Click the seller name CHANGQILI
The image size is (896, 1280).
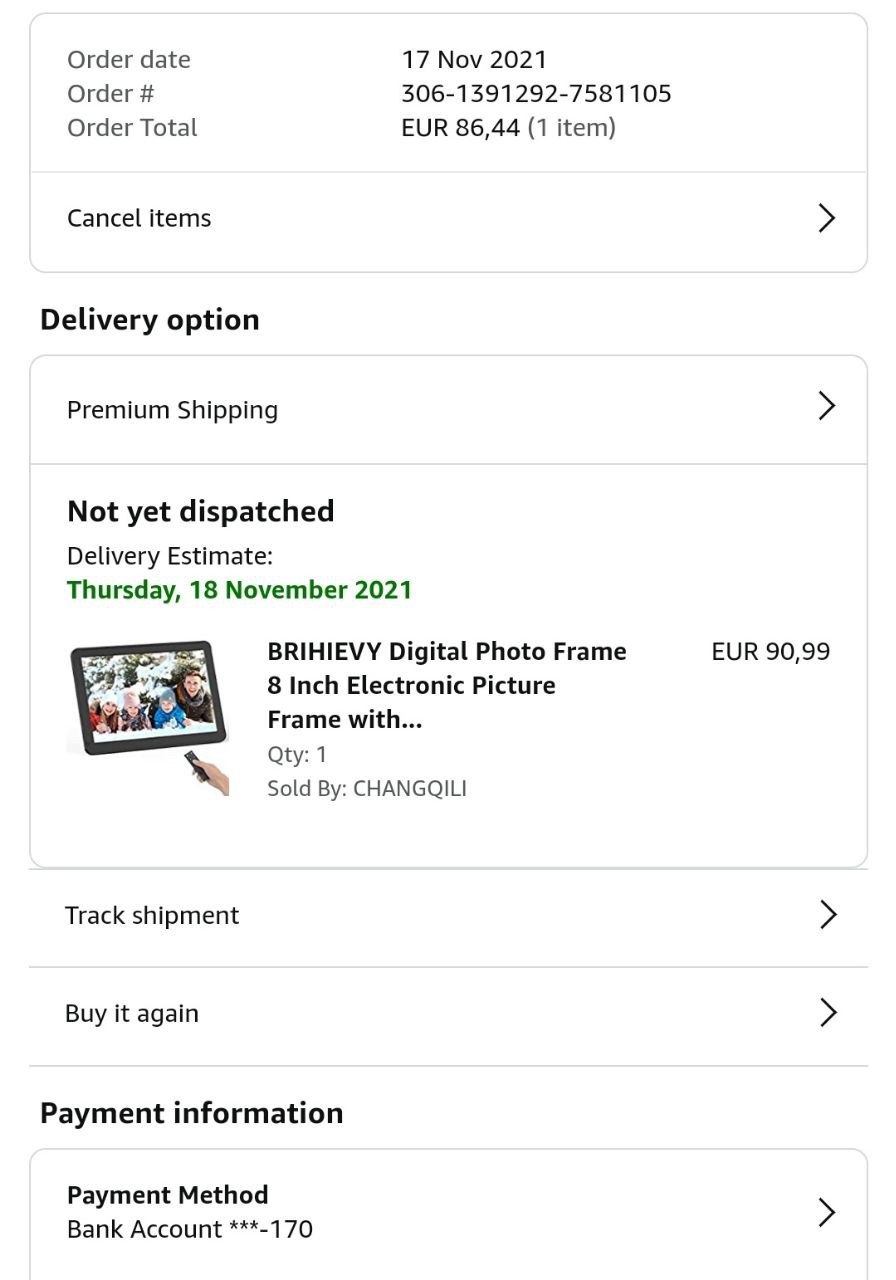(410, 788)
